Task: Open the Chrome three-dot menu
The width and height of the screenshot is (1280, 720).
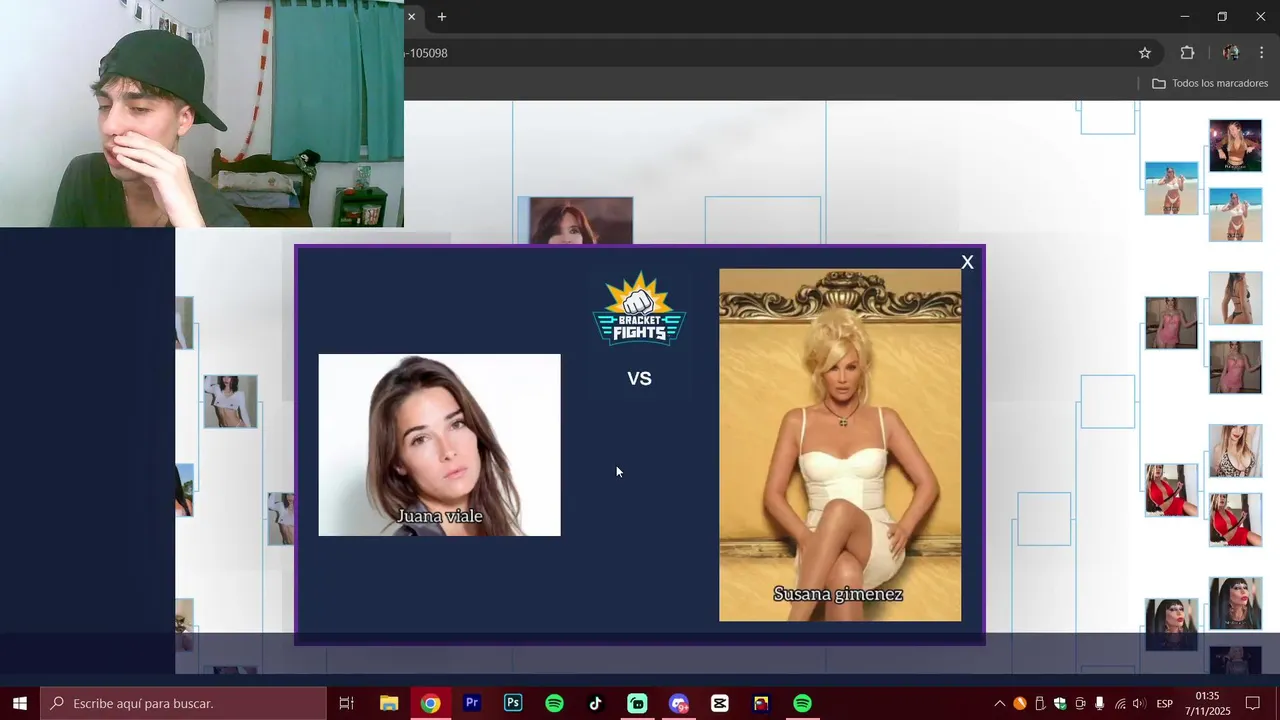Action: [1262, 53]
